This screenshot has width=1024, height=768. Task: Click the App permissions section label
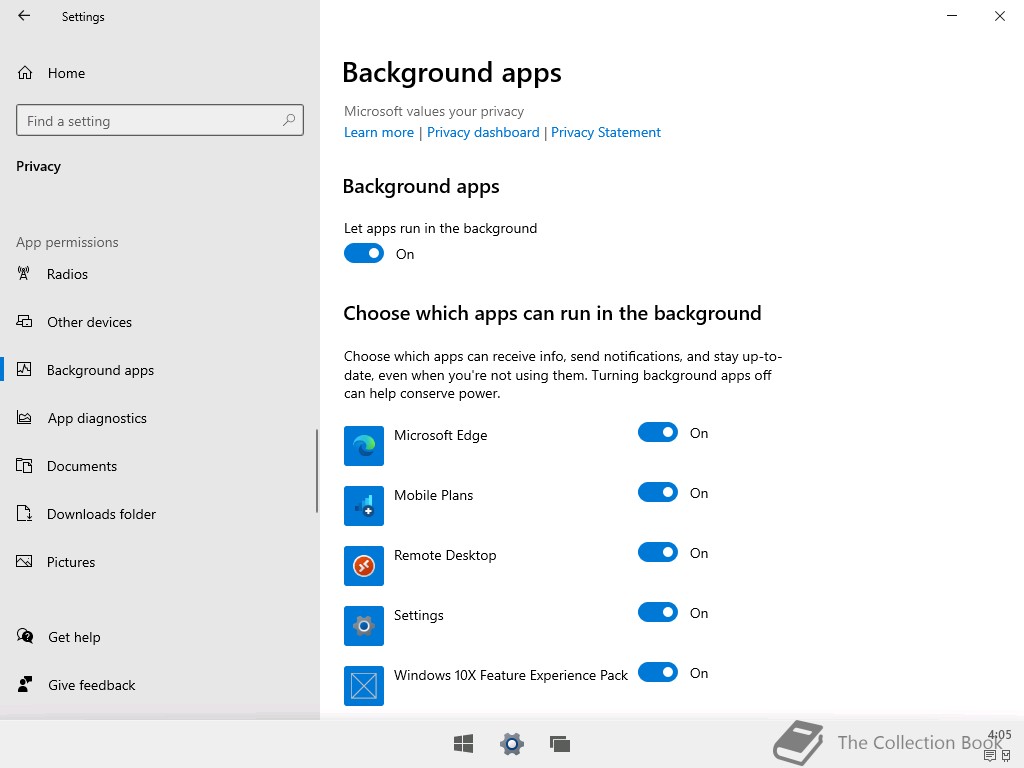tap(67, 242)
